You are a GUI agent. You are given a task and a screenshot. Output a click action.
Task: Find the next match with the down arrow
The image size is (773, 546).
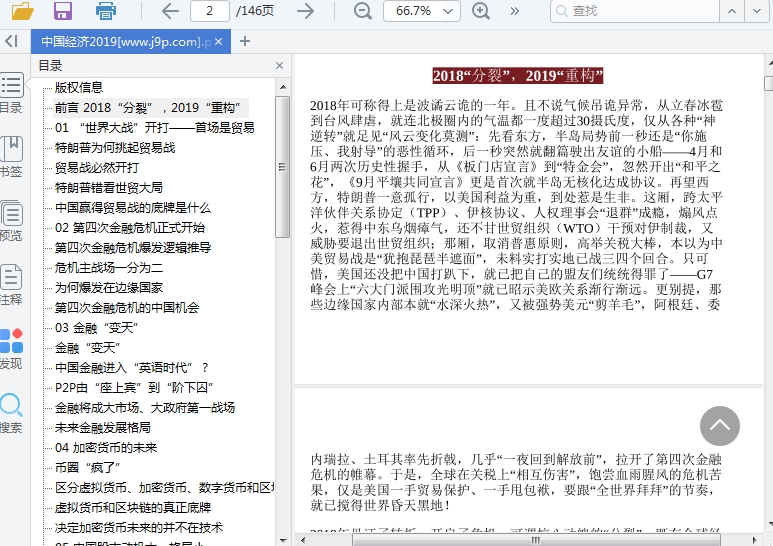(x=757, y=11)
